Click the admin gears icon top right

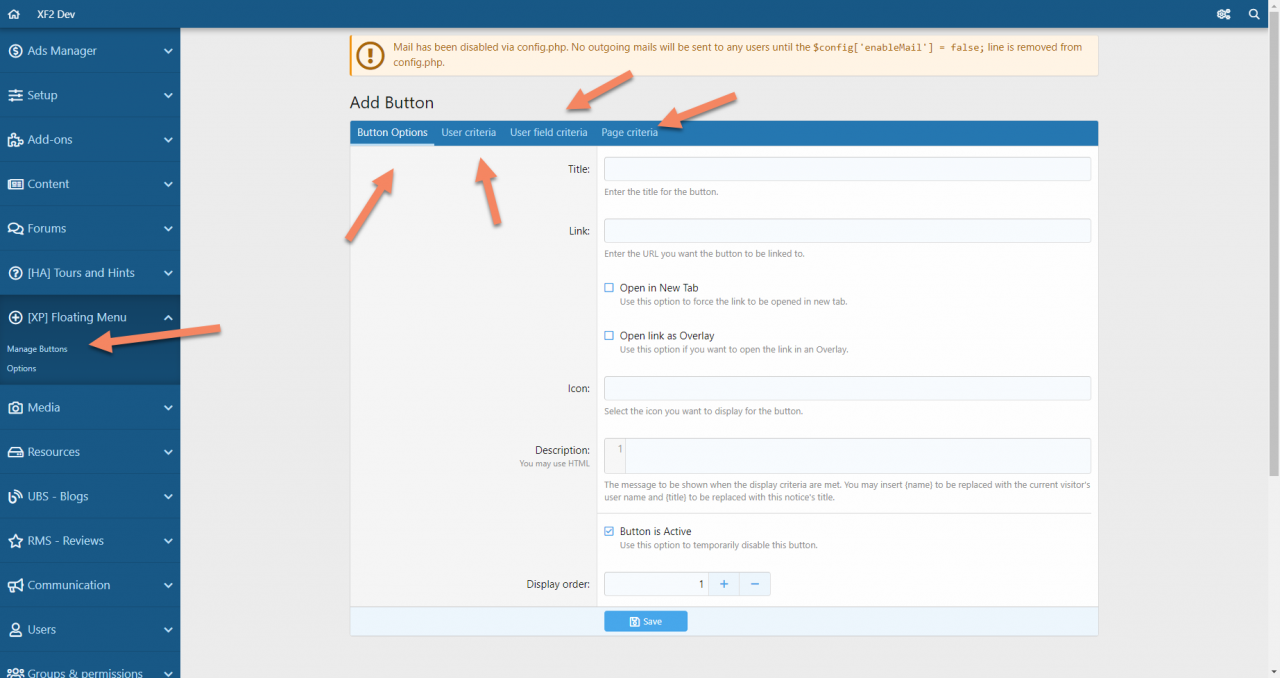click(1223, 14)
